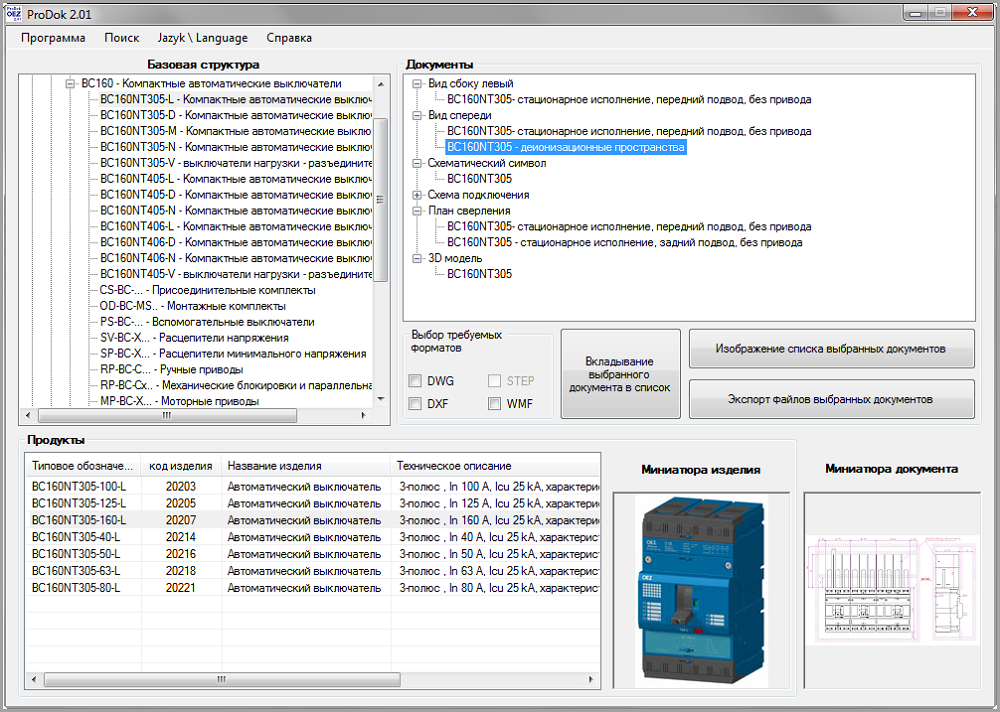Collapse the BC160 tree node

(x=71, y=84)
